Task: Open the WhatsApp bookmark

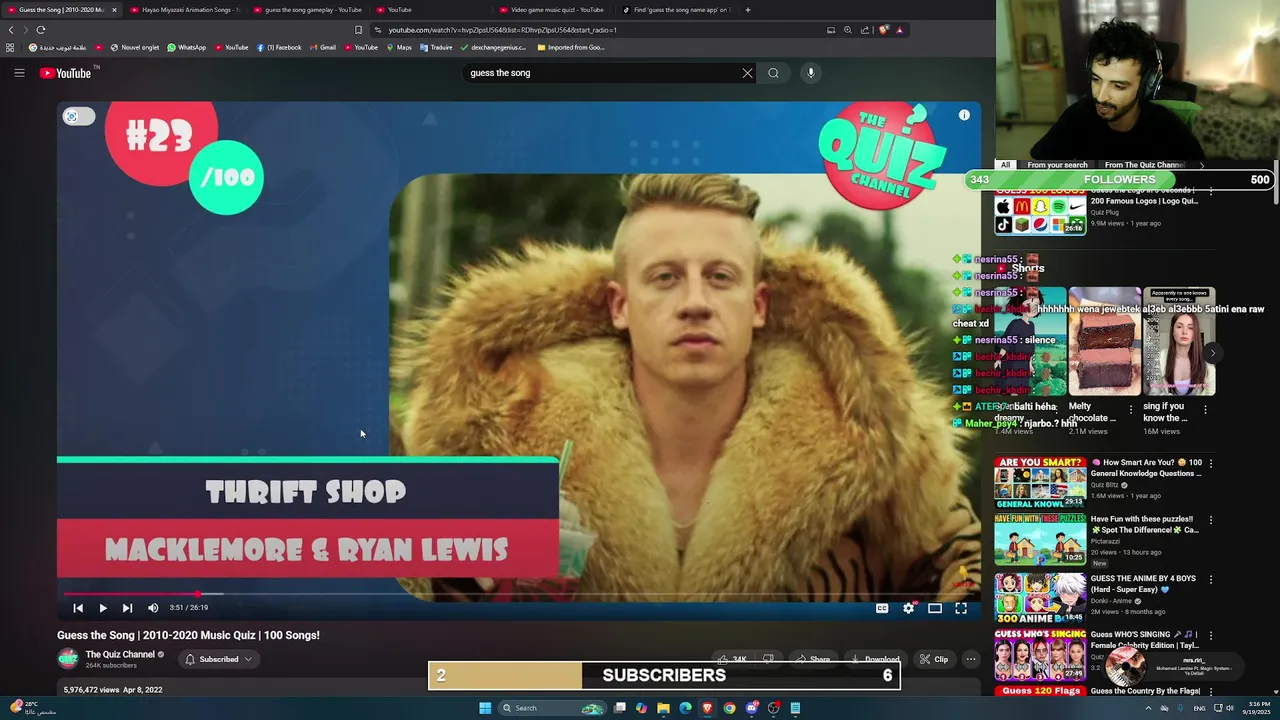Action: click(x=187, y=47)
